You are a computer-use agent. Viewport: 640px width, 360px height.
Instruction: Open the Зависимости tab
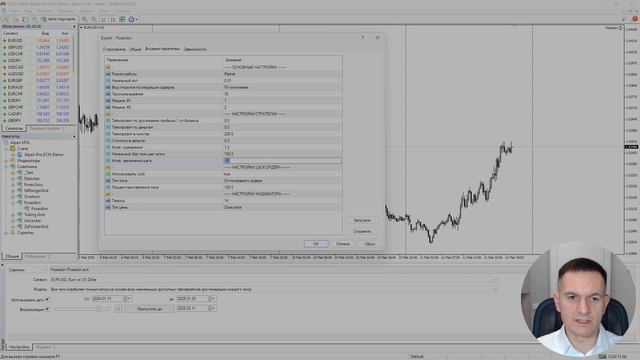click(195, 49)
